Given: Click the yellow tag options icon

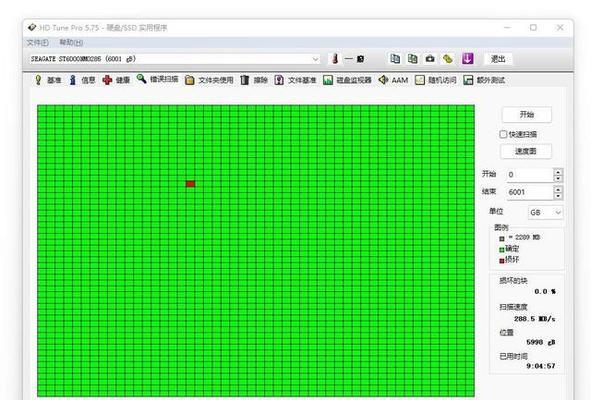Looking at the screenshot, I should pyautogui.click(x=447, y=59).
